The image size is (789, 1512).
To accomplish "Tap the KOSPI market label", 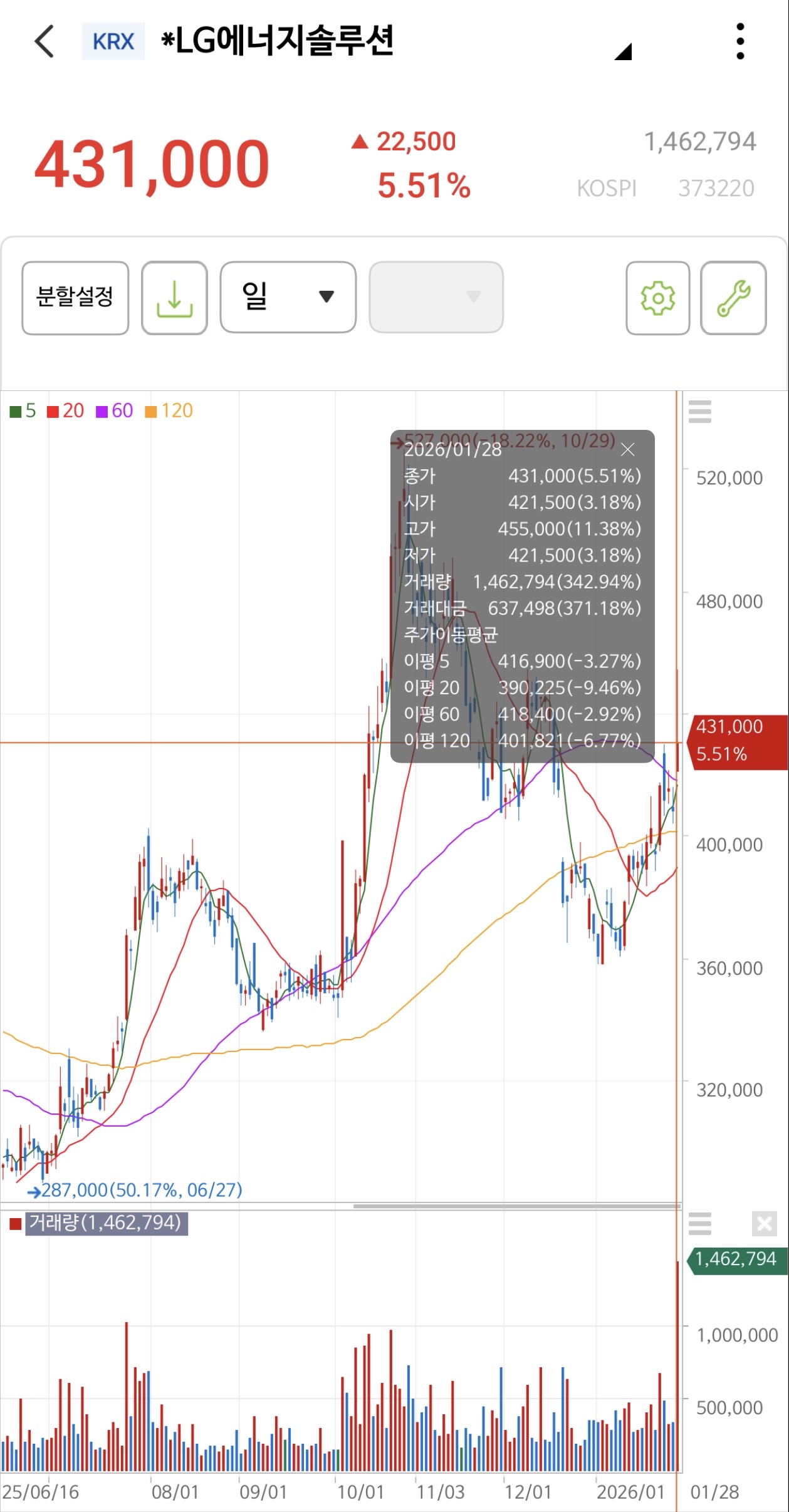I will [x=607, y=188].
